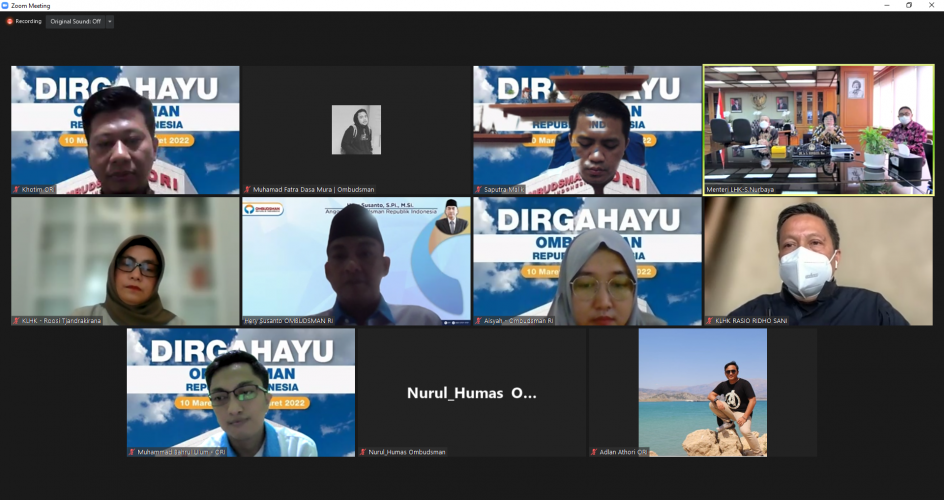The width and height of the screenshot is (944, 500).
Task: Click muted mic icon beside KLHK RASIO RIDHO SANI
Action: click(x=709, y=321)
